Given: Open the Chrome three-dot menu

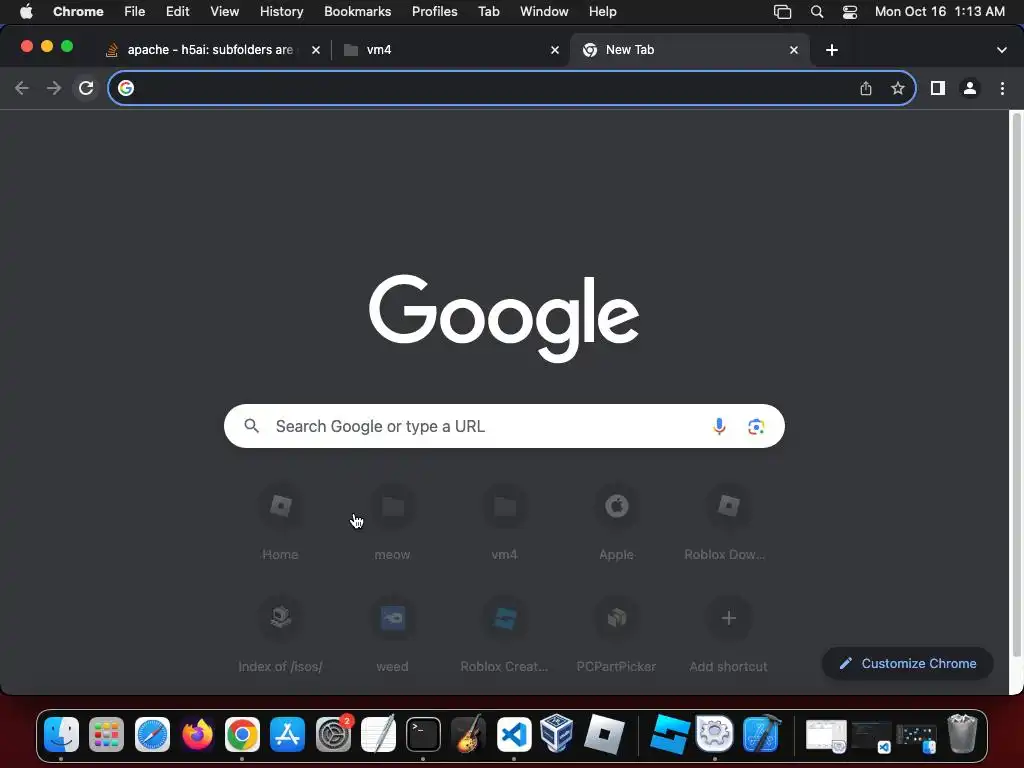Looking at the screenshot, I should (1002, 88).
